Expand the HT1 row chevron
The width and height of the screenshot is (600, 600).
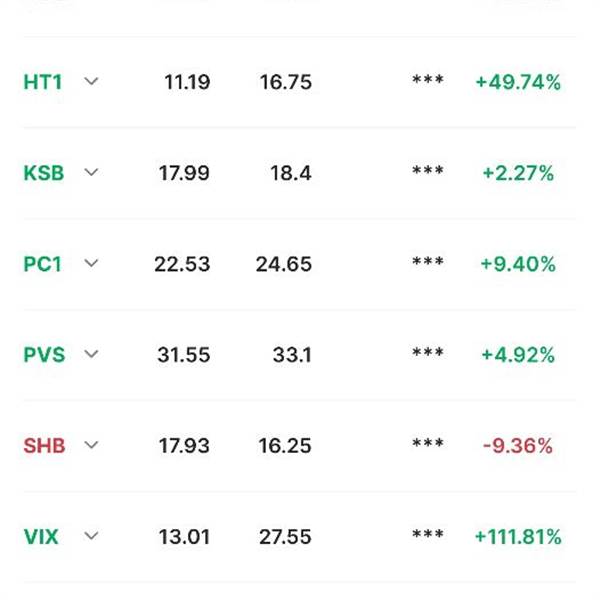click(x=91, y=82)
